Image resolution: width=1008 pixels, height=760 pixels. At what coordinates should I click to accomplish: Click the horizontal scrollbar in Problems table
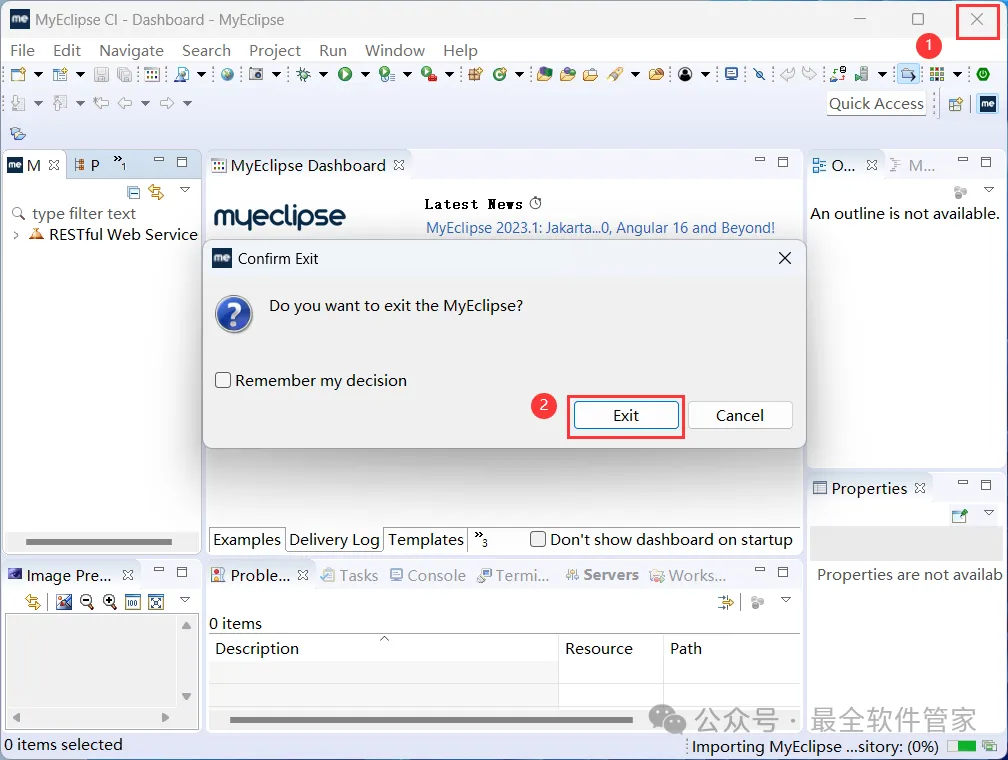[431, 719]
